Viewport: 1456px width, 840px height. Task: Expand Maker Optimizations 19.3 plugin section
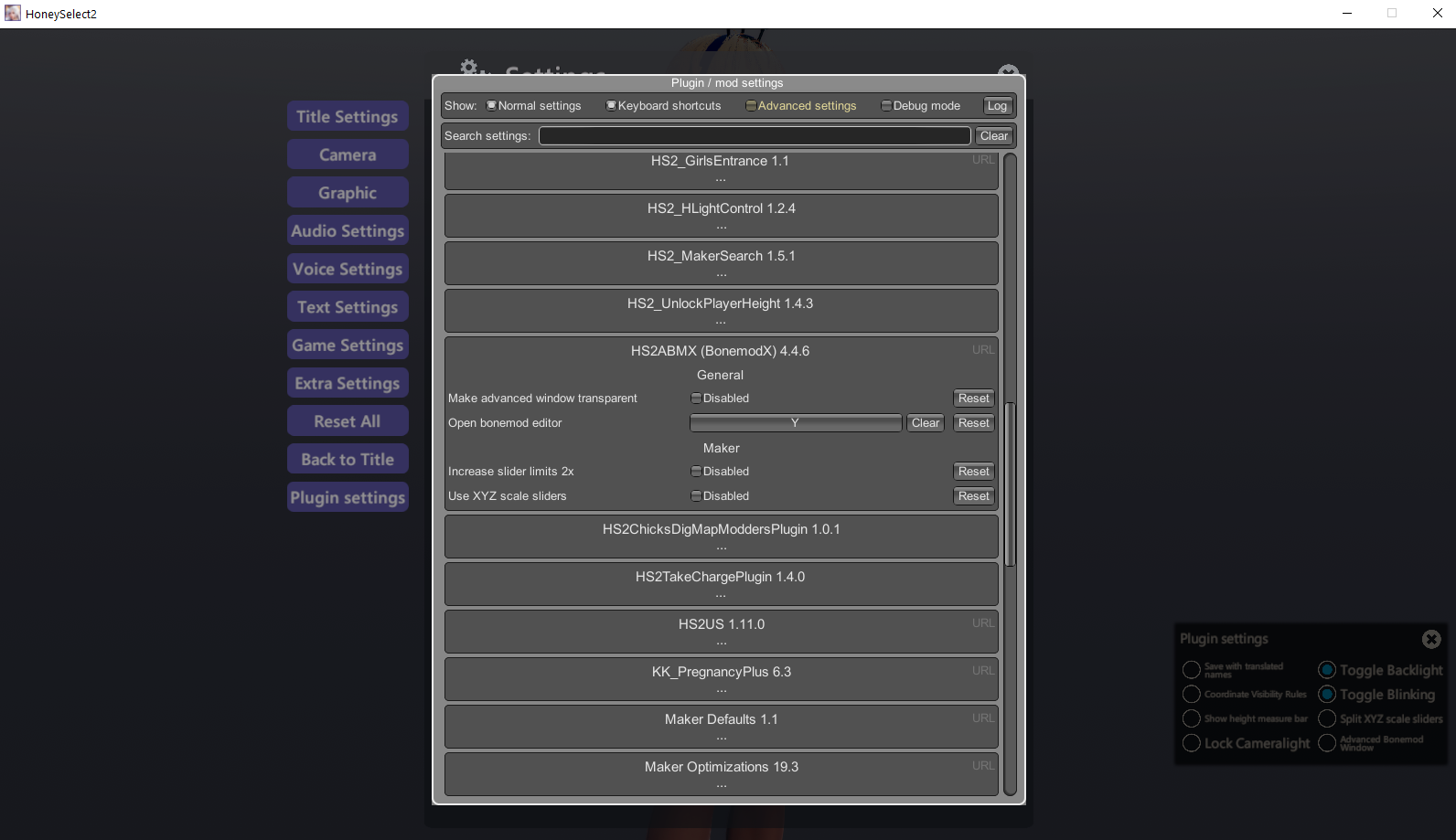click(721, 774)
